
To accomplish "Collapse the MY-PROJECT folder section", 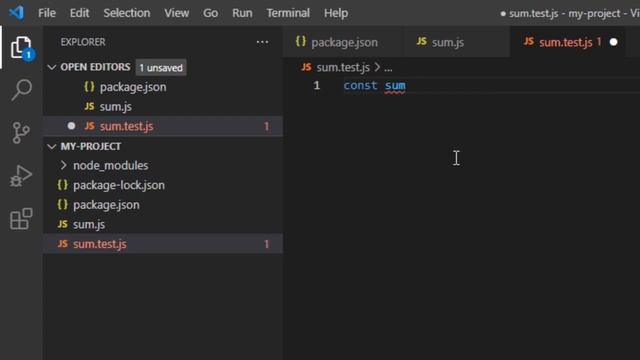I will pyautogui.click(x=90, y=146).
